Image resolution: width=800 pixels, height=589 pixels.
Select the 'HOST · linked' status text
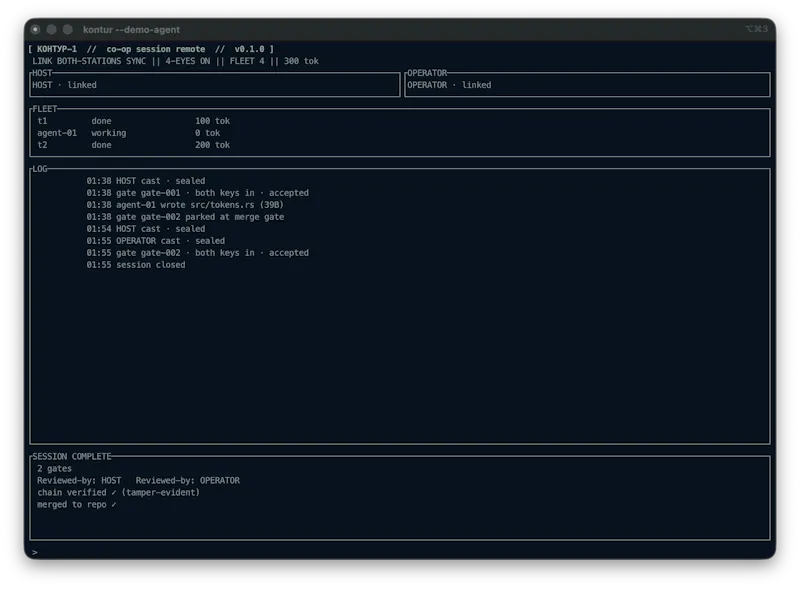pyautogui.click(x=64, y=85)
